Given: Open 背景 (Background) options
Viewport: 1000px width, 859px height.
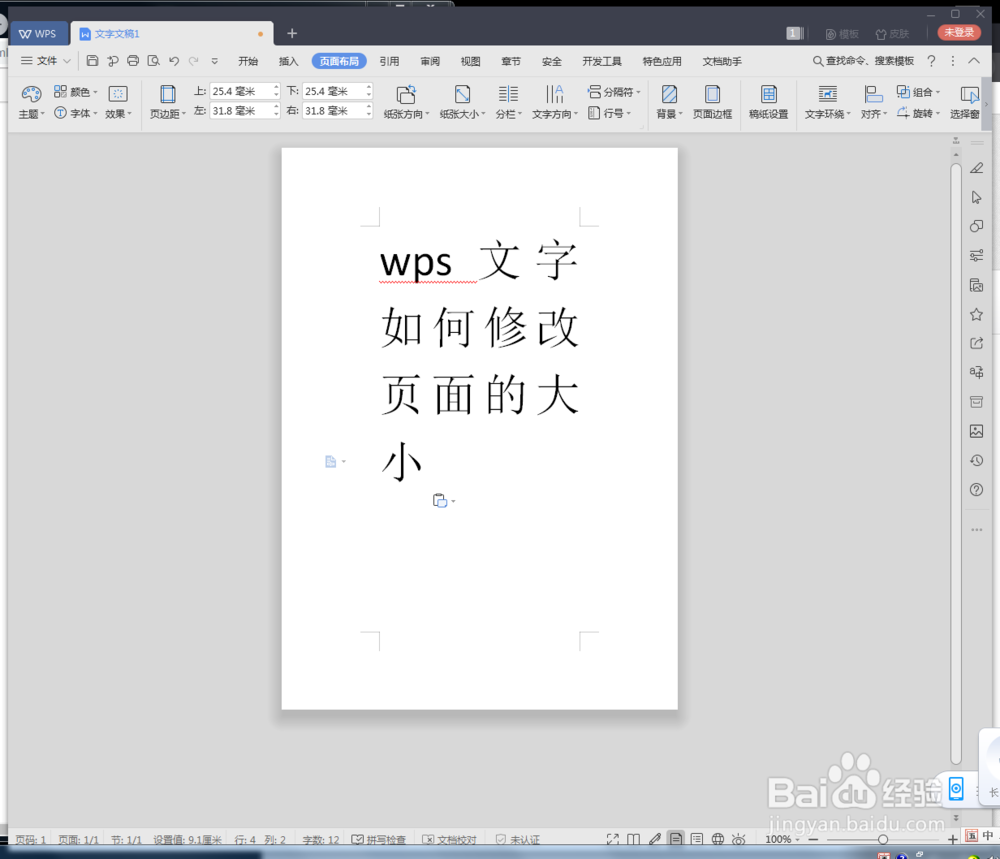Looking at the screenshot, I should [x=669, y=102].
